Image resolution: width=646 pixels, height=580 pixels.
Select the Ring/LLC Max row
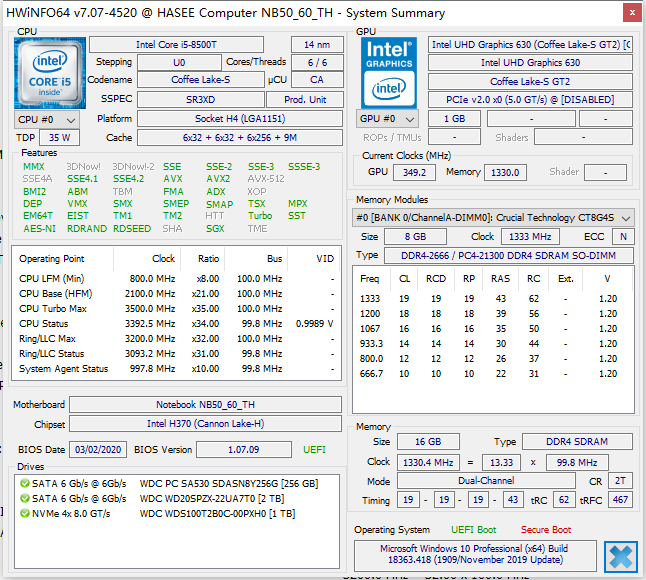coord(176,339)
